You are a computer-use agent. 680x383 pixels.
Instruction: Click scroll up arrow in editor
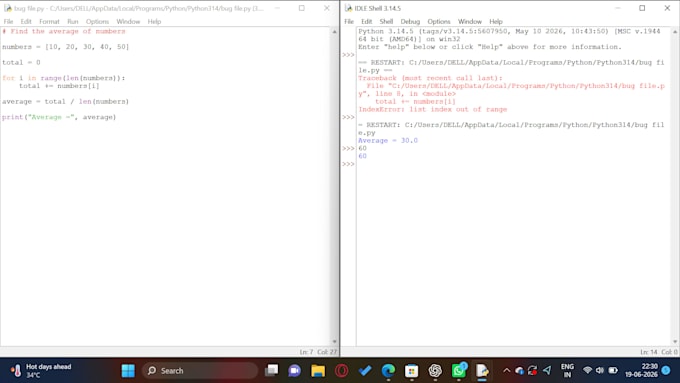coord(334,32)
